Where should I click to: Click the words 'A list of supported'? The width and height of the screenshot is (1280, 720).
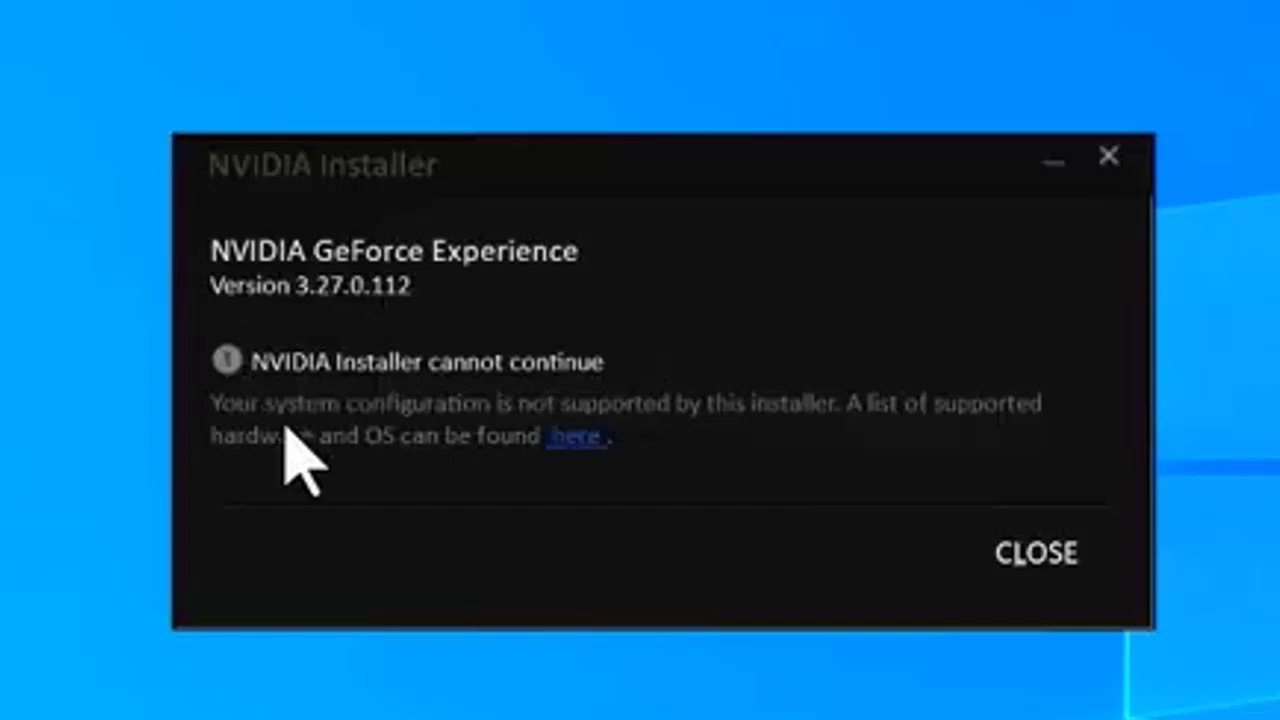[944, 404]
